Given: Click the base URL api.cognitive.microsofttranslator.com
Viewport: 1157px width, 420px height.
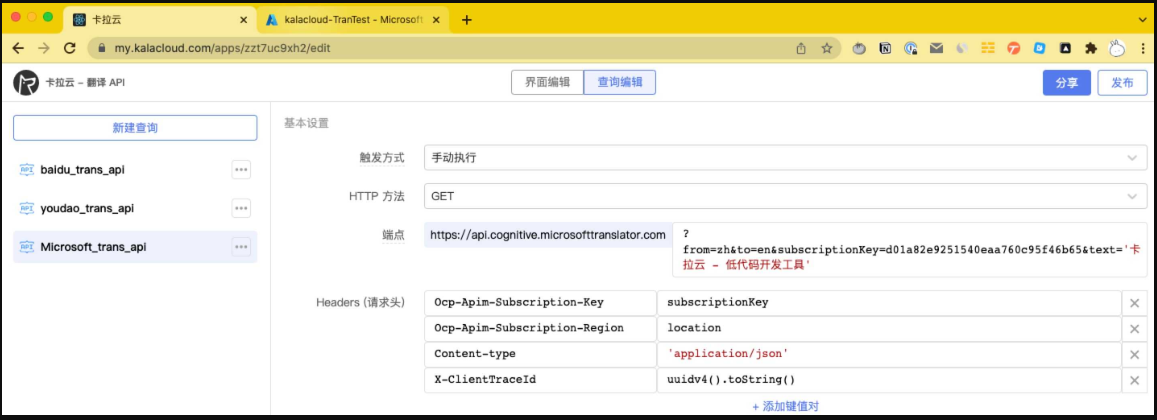Looking at the screenshot, I should [x=548, y=235].
